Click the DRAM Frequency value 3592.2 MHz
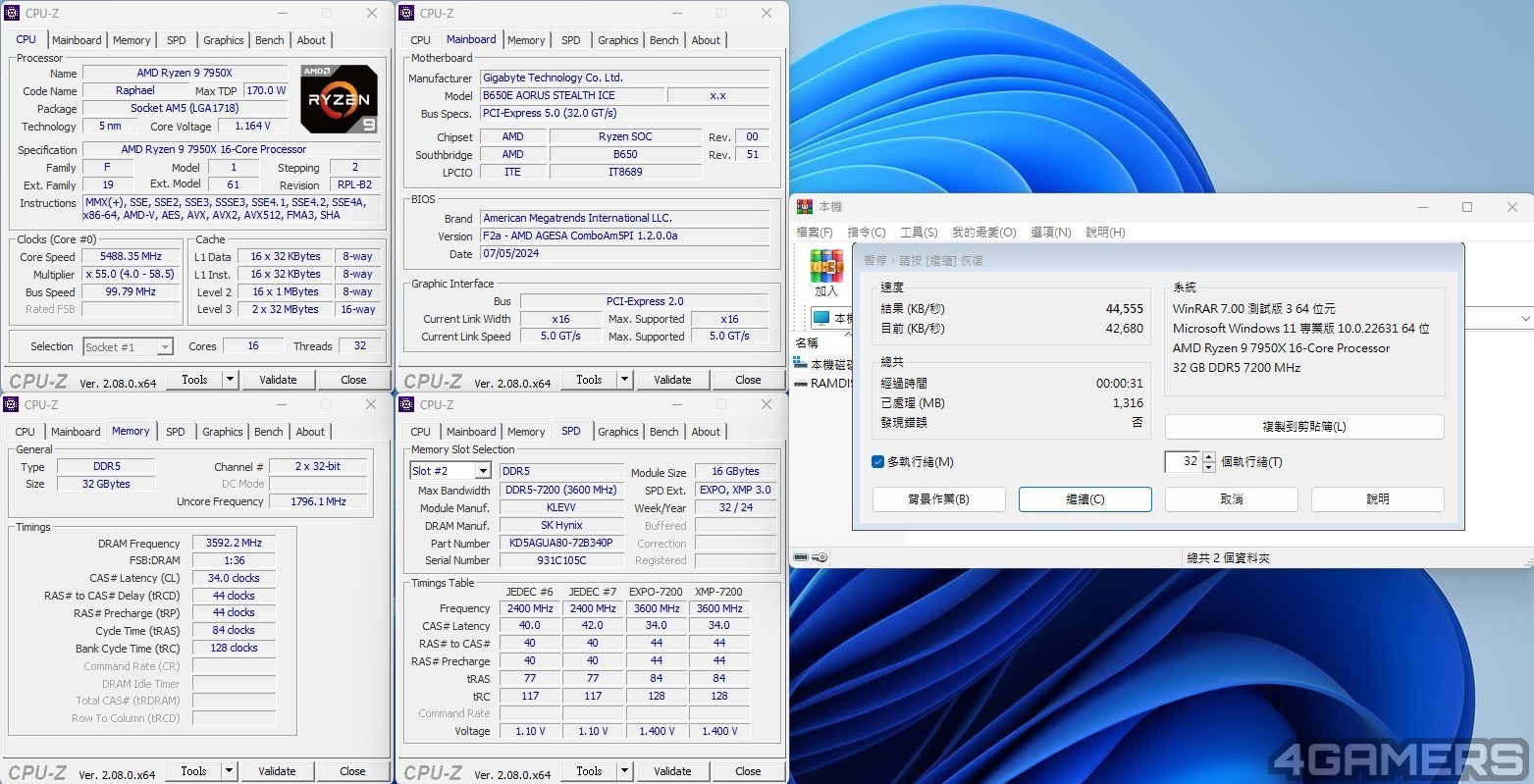The width and height of the screenshot is (1534, 784). [x=234, y=543]
